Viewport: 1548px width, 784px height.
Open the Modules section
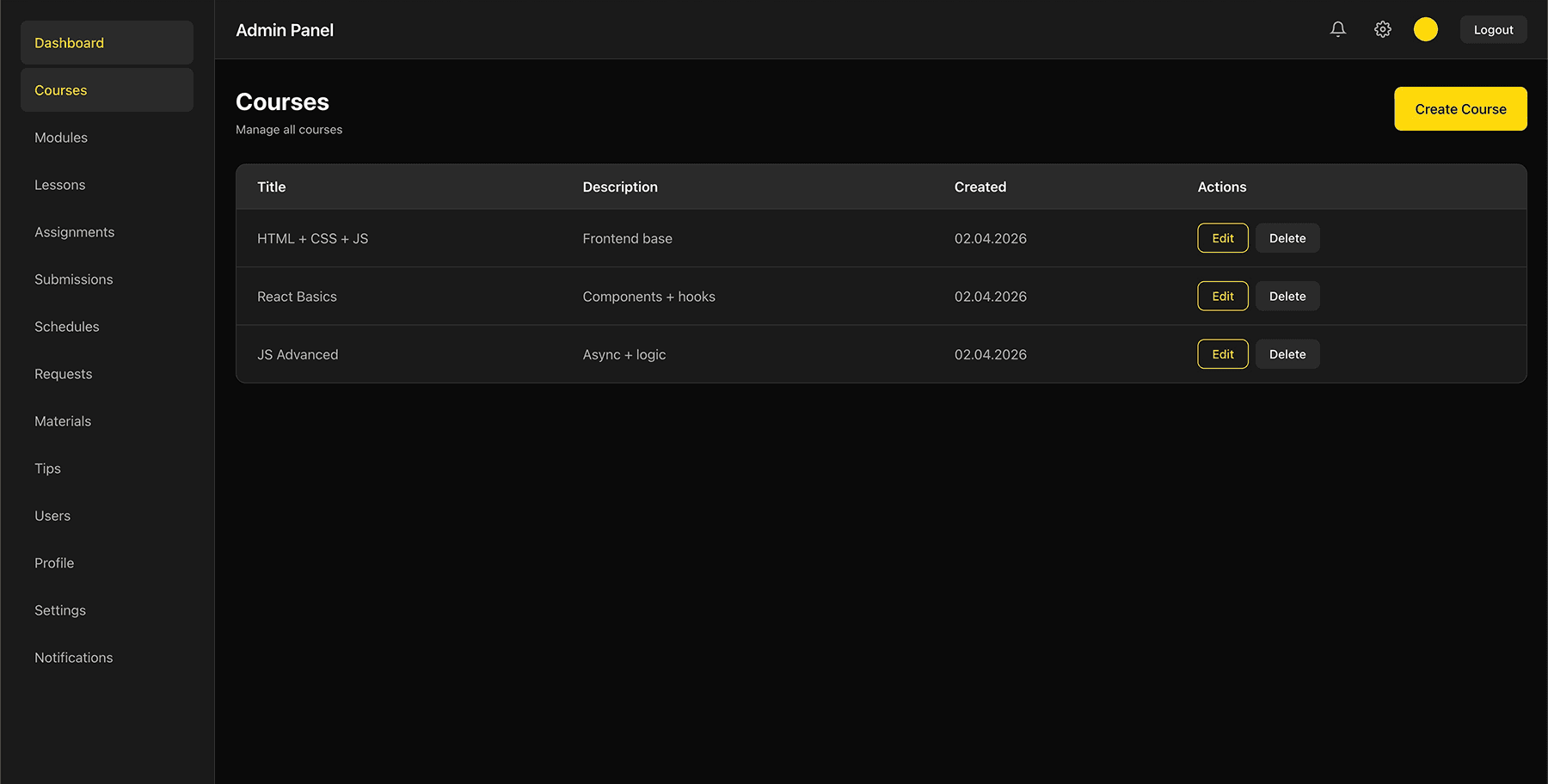pos(60,137)
